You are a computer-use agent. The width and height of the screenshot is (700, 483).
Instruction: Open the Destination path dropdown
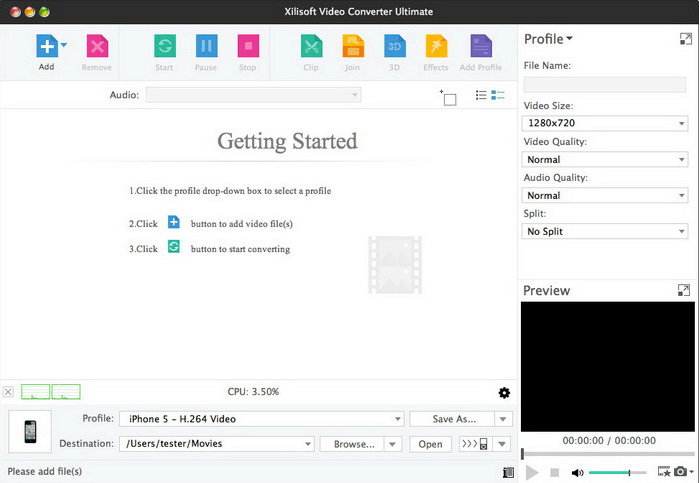[x=217, y=444]
